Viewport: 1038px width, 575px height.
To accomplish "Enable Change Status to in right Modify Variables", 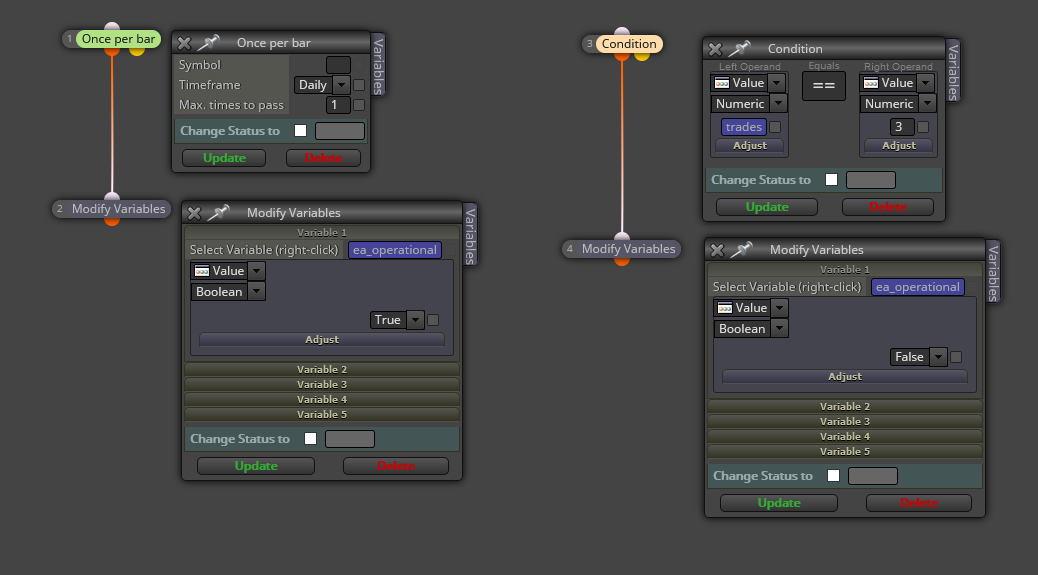I will click(833, 476).
